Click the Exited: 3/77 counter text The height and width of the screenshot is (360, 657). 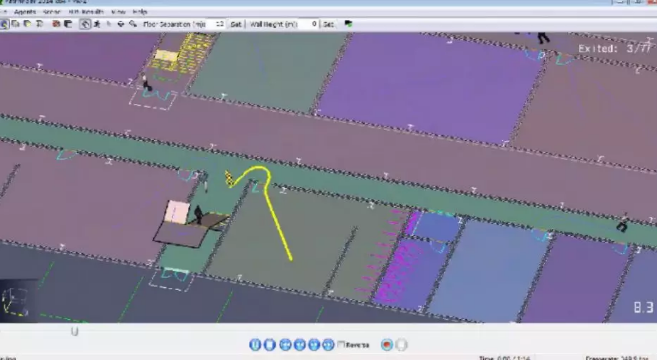(x=615, y=49)
